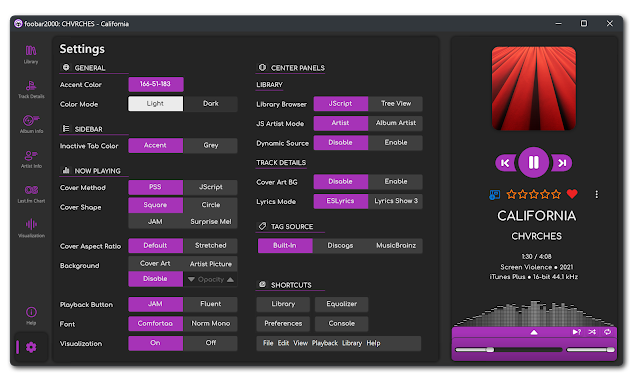The image size is (639, 392).
Task: Open the Visualization sidebar tab
Action: coord(31,228)
